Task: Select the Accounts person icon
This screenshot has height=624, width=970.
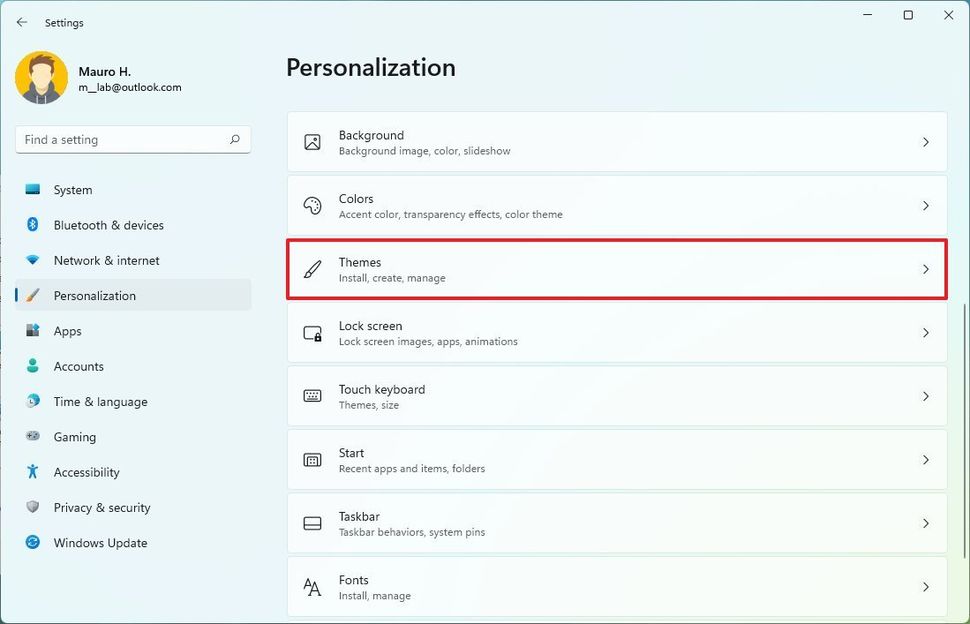Action: click(x=32, y=366)
